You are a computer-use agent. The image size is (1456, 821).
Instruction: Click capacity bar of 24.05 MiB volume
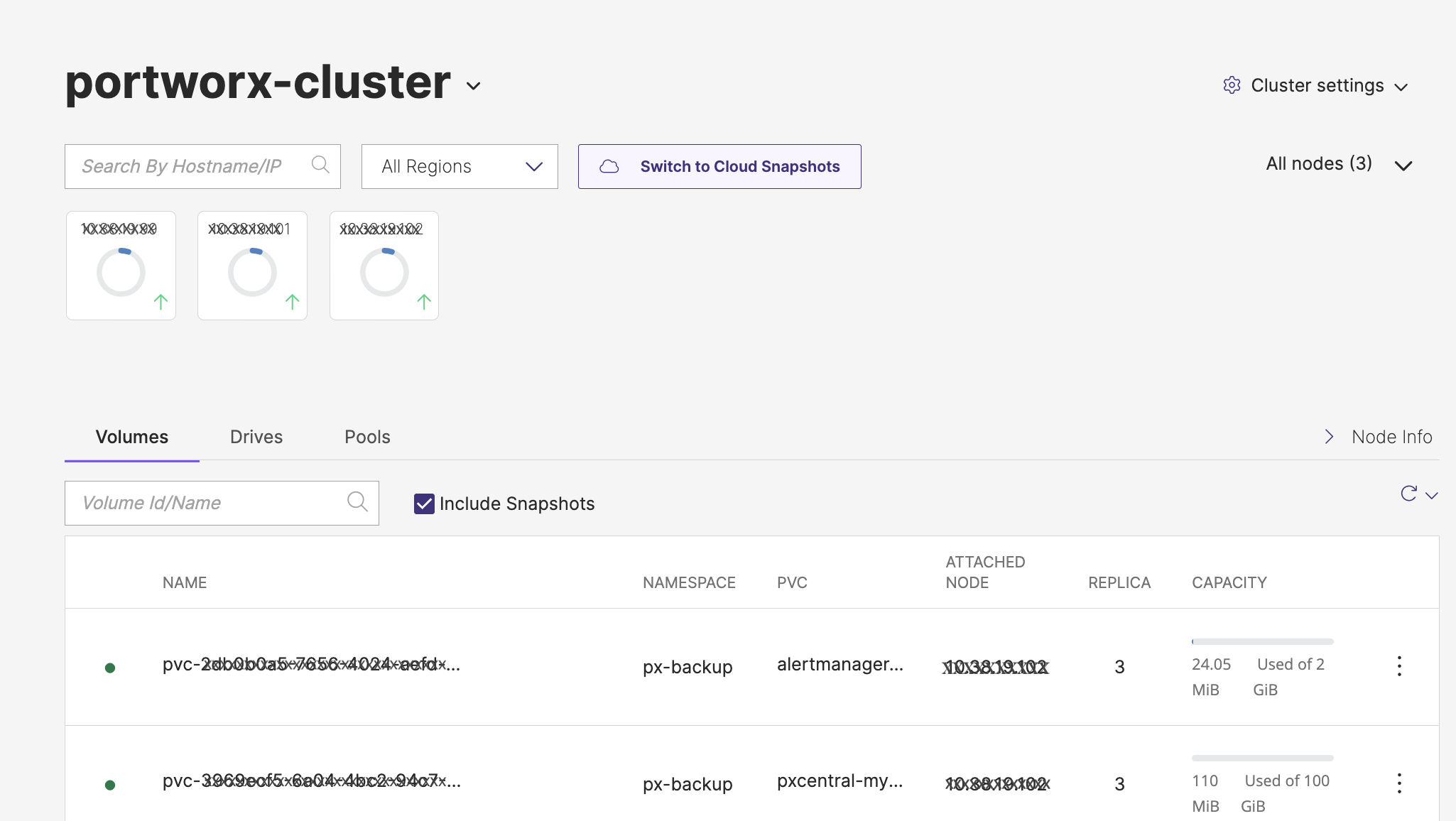[x=1262, y=641]
